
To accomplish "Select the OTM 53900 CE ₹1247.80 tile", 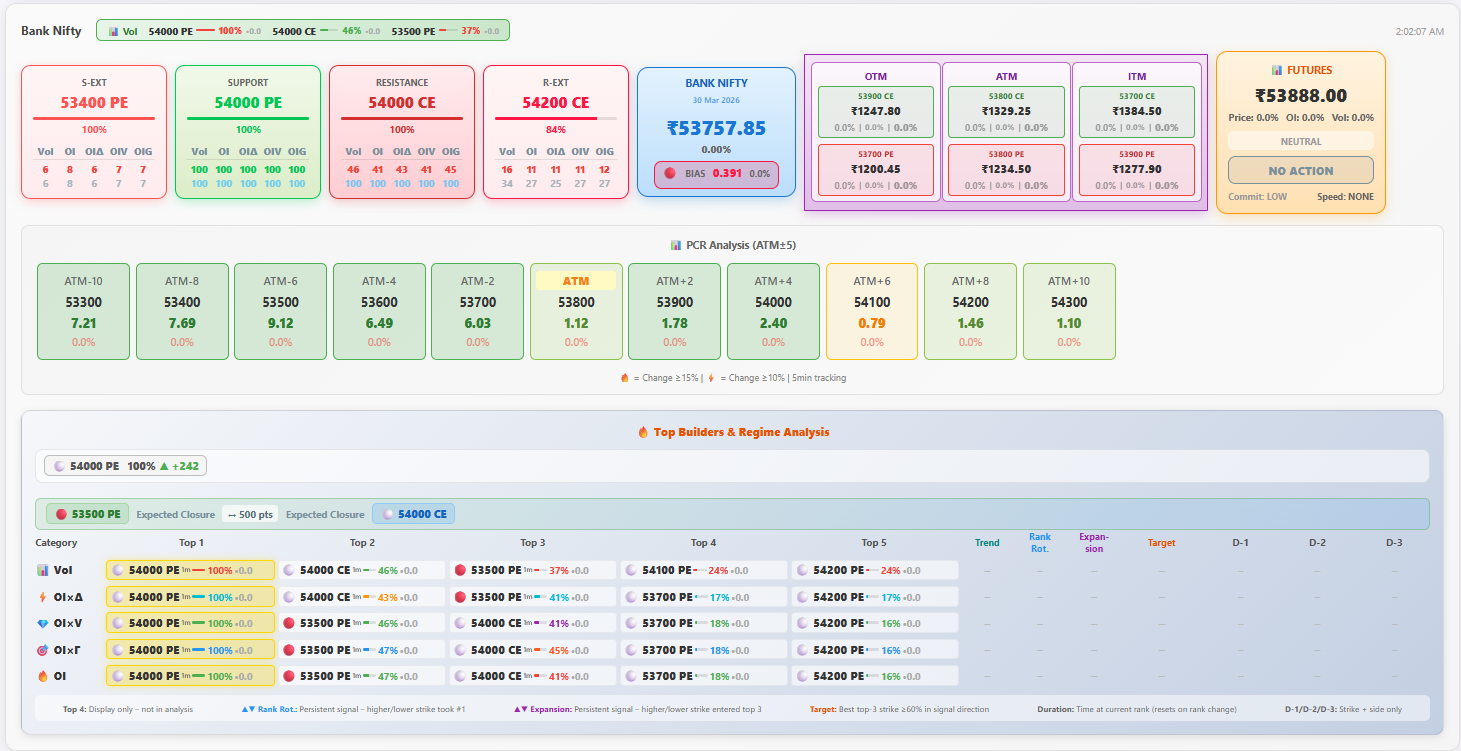I will (875, 111).
